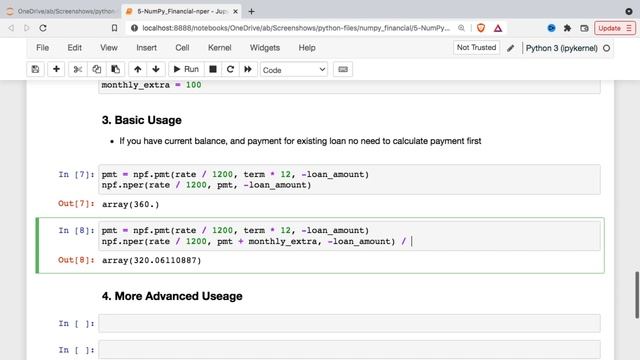Screen dimensions: 640x360
Task: Click the In [8] code cell editor
Action: (x=349, y=236)
